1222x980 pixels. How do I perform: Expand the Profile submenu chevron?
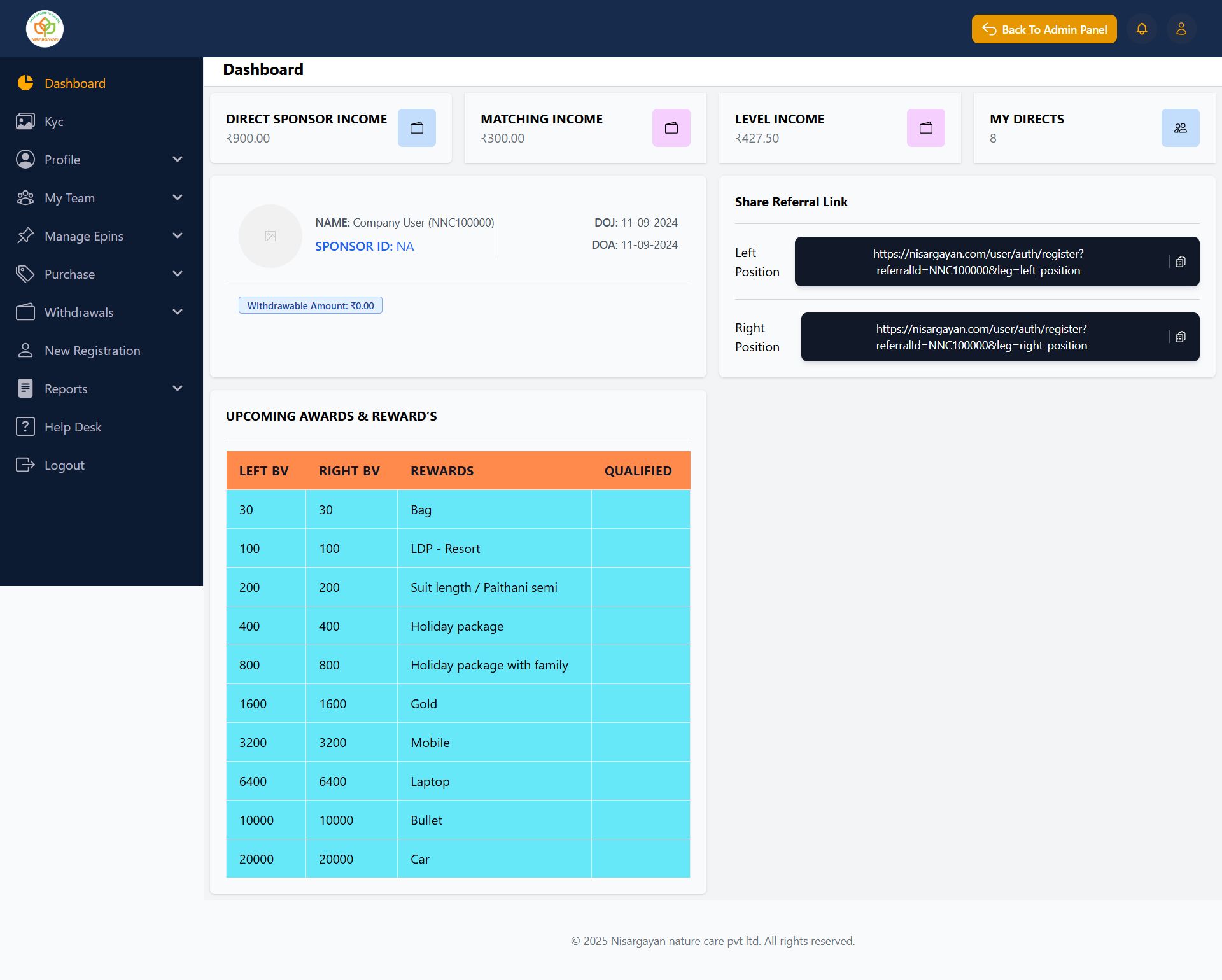coord(178,160)
